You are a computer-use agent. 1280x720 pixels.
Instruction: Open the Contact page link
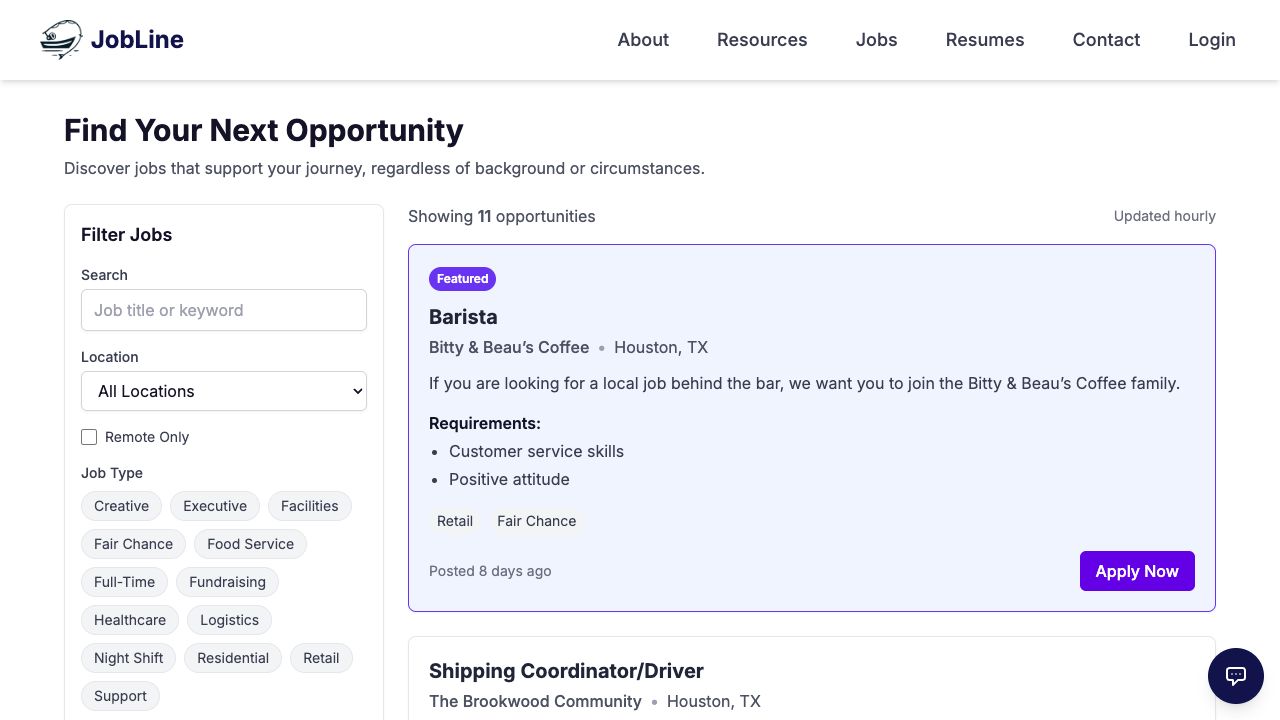click(x=1106, y=40)
